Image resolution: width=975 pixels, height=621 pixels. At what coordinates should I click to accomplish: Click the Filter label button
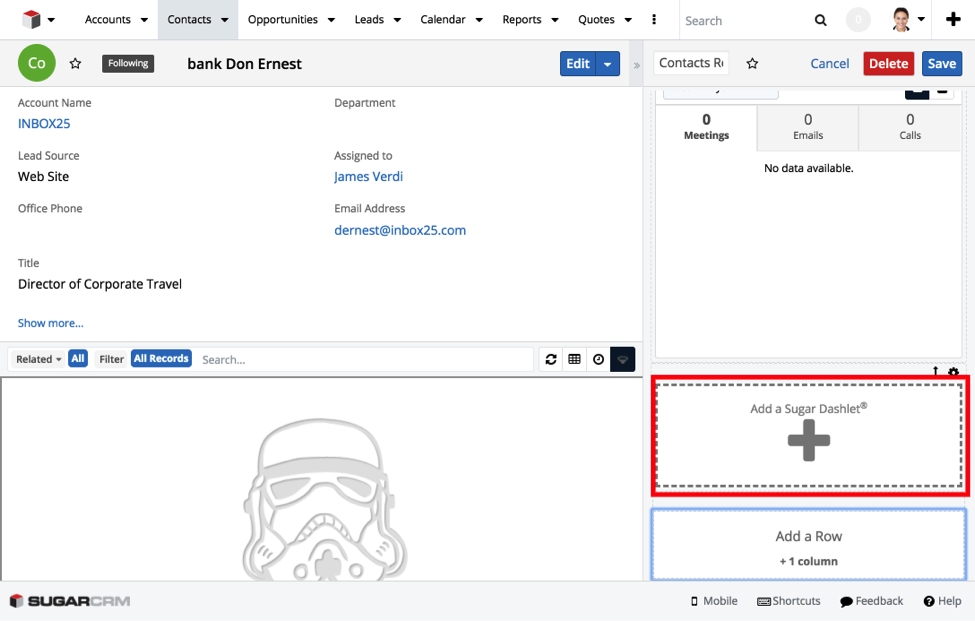point(111,359)
